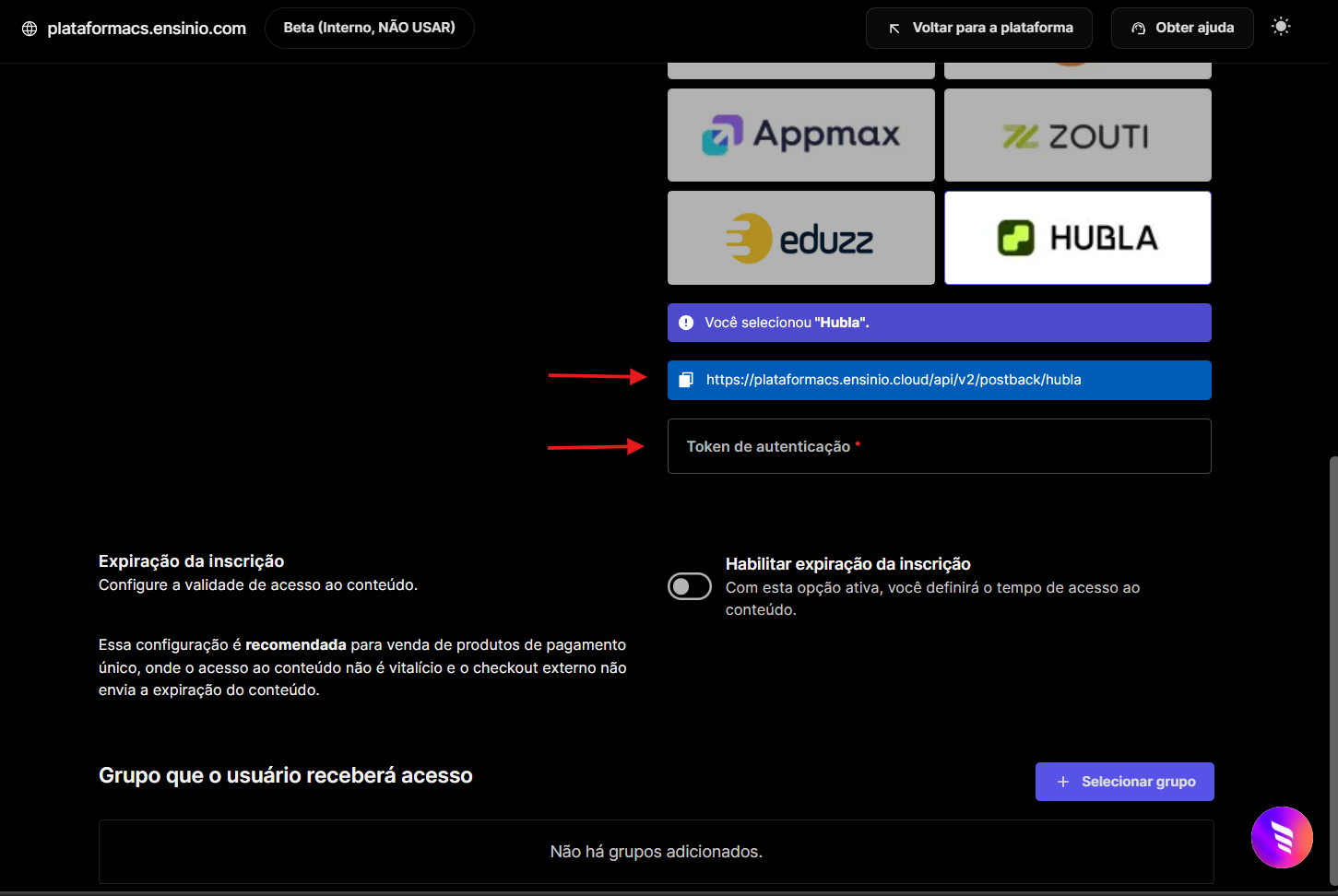Enable the Habilitar expiração da inscrição toggle
The height and width of the screenshot is (896, 1338).
tap(690, 586)
